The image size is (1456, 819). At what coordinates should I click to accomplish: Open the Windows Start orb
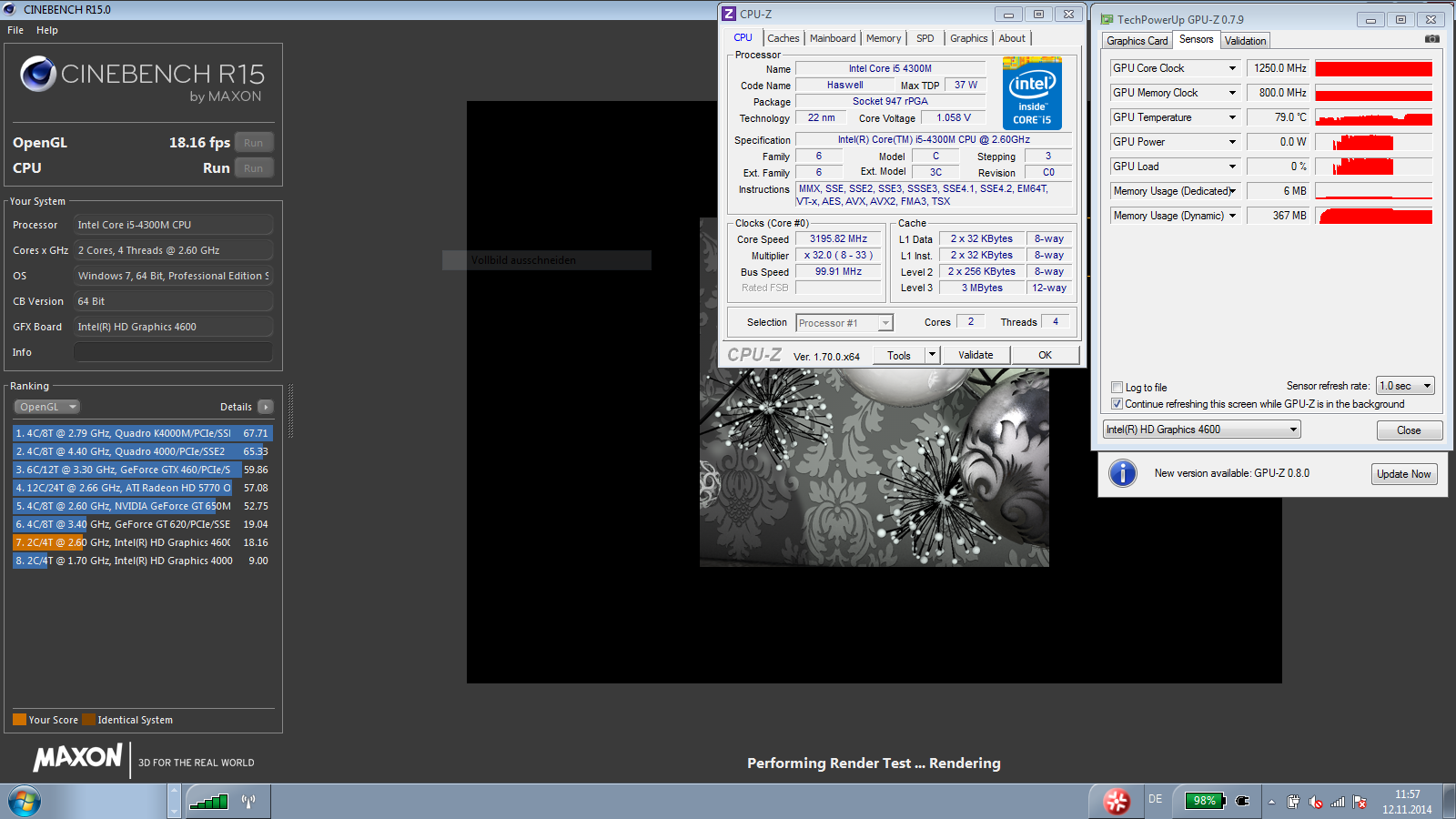[25, 802]
